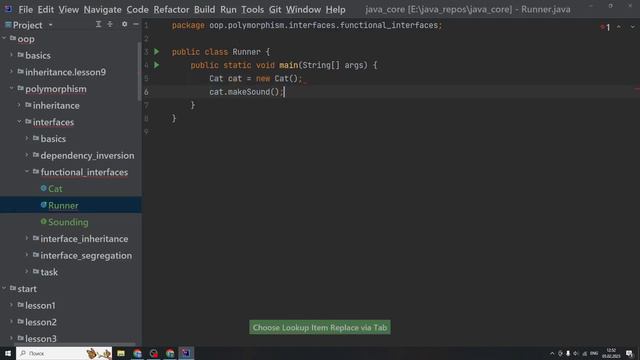This screenshot has height=360, width=640.
Task: Click 'Cat()' constructor call on line 5
Action: 286,78
